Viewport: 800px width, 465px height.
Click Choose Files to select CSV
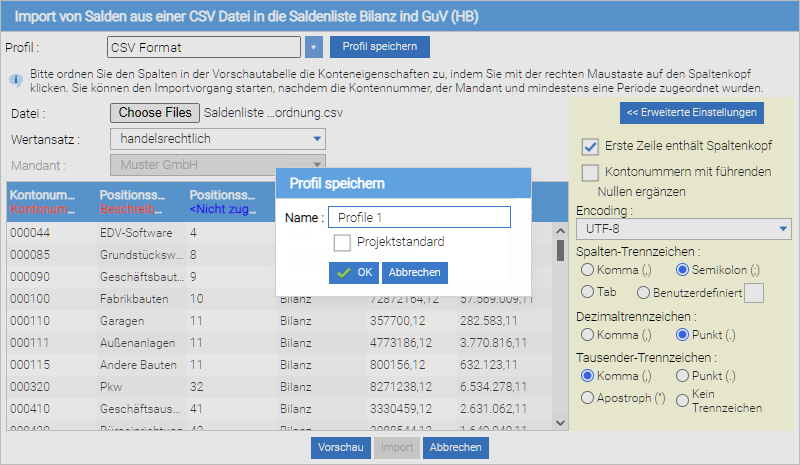coord(155,113)
